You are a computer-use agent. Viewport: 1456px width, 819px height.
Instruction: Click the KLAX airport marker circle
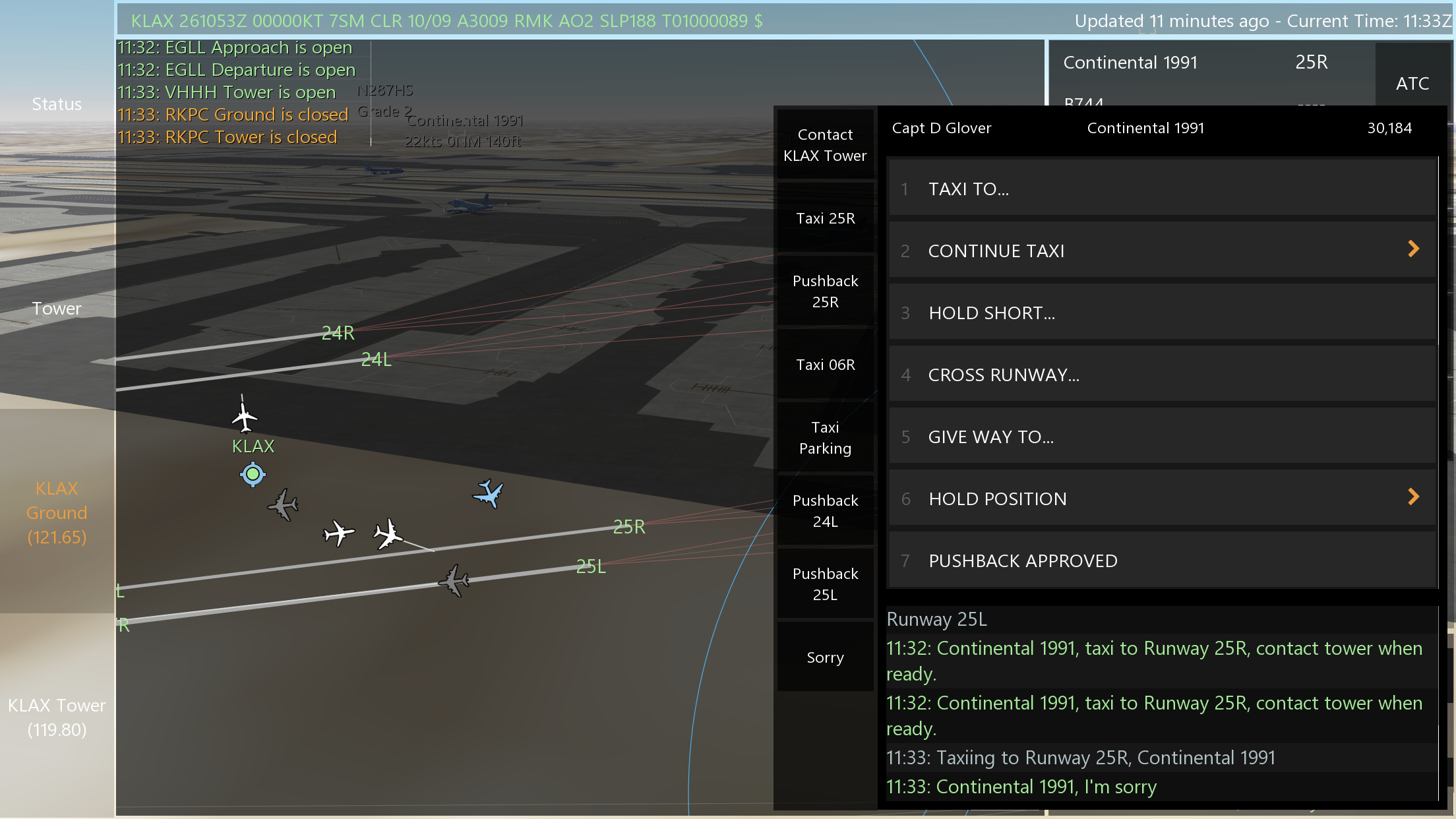(253, 474)
